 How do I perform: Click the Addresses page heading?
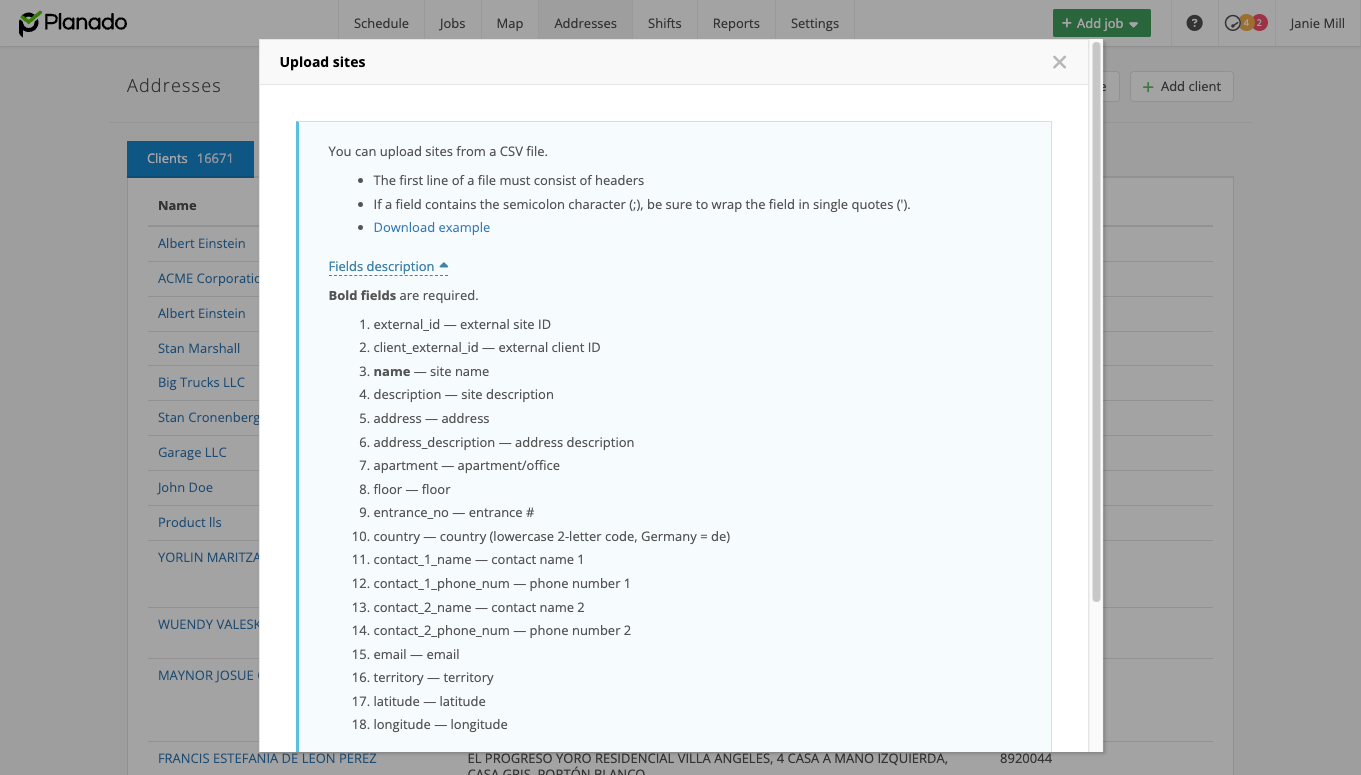tap(174, 86)
